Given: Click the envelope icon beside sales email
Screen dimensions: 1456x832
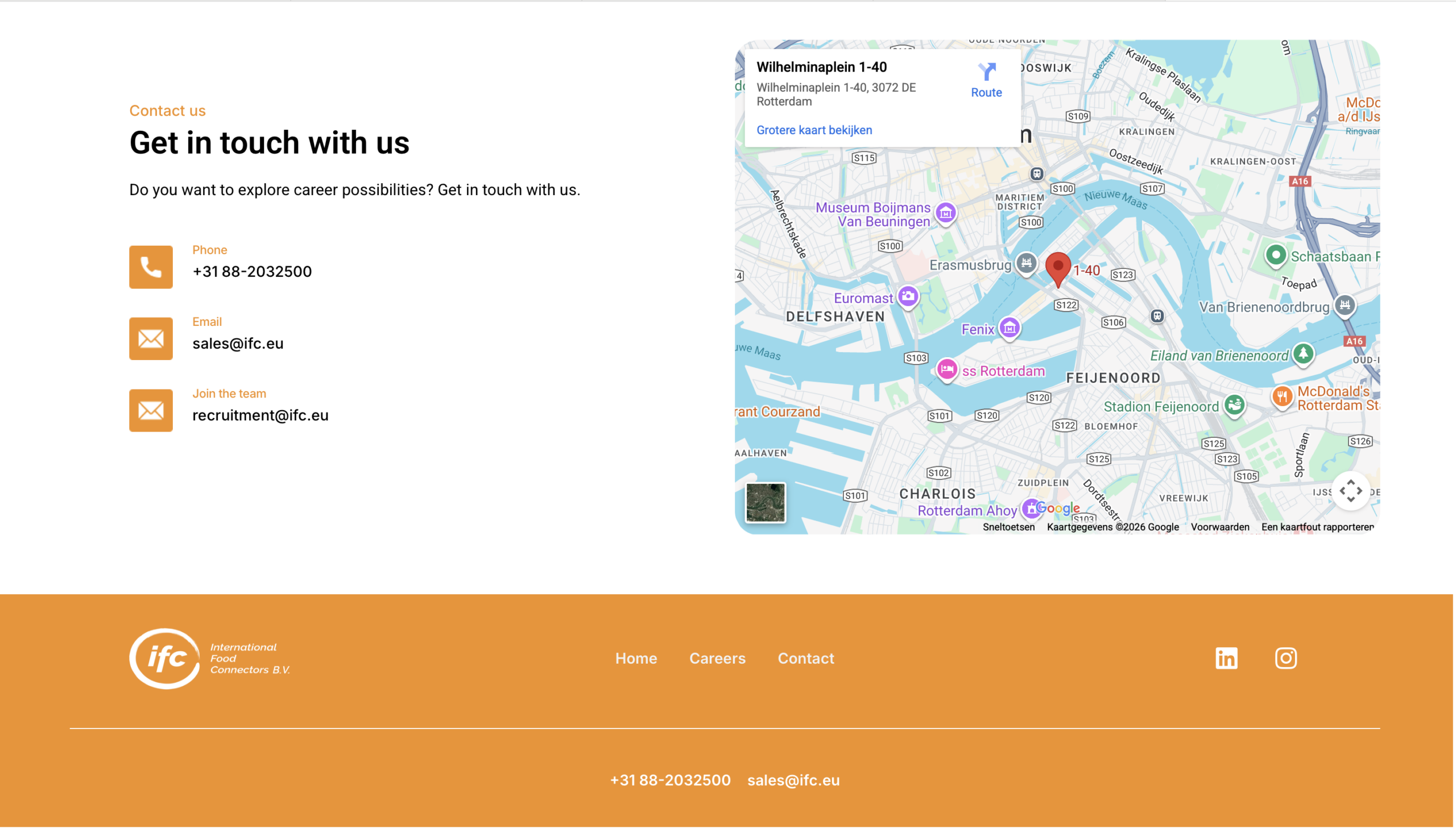Looking at the screenshot, I should (x=151, y=339).
